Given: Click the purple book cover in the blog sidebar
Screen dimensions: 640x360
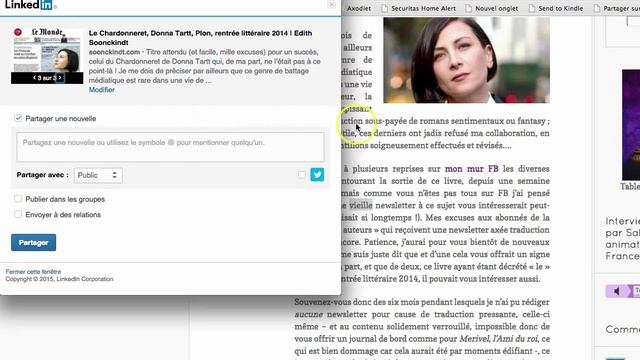Looking at the screenshot, I should [x=631, y=124].
